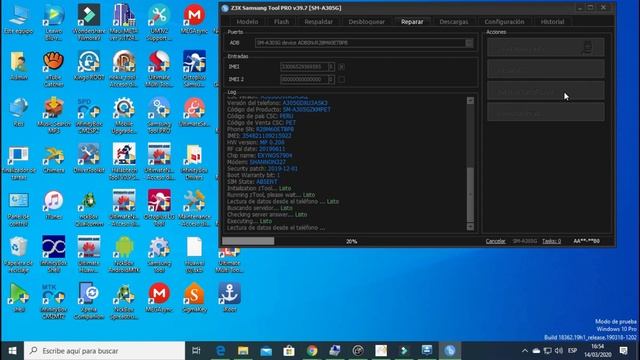
Task: Open the Descargas tab
Action: tap(453, 22)
